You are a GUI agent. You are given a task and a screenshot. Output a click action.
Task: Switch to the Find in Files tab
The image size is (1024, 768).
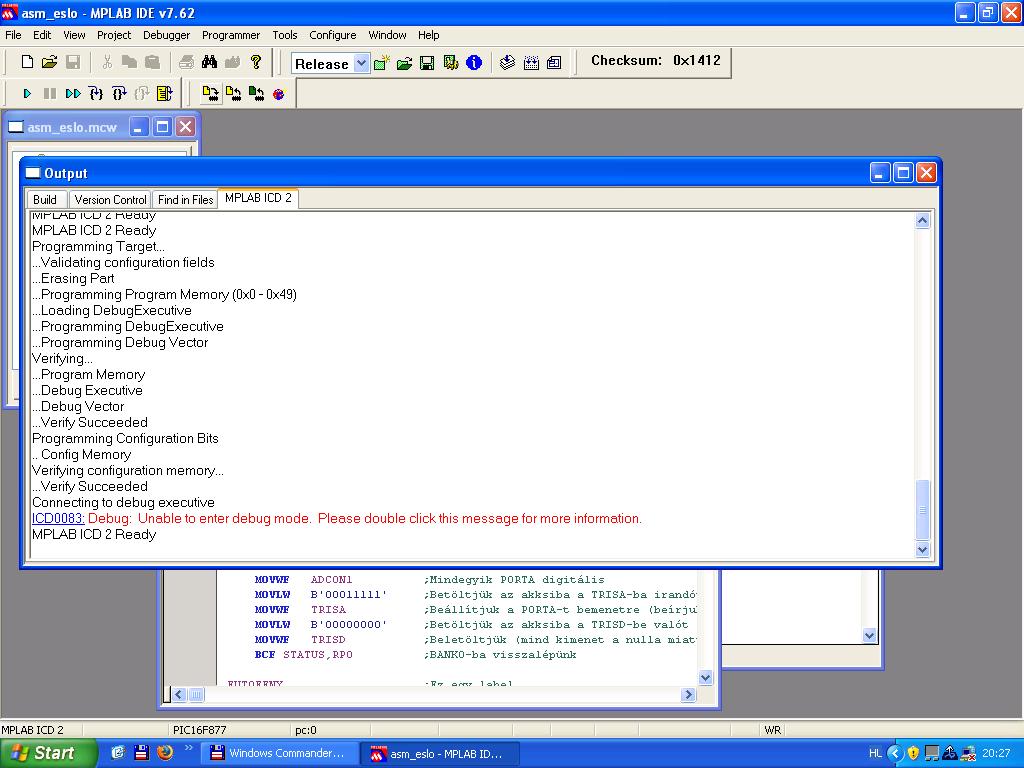point(185,200)
